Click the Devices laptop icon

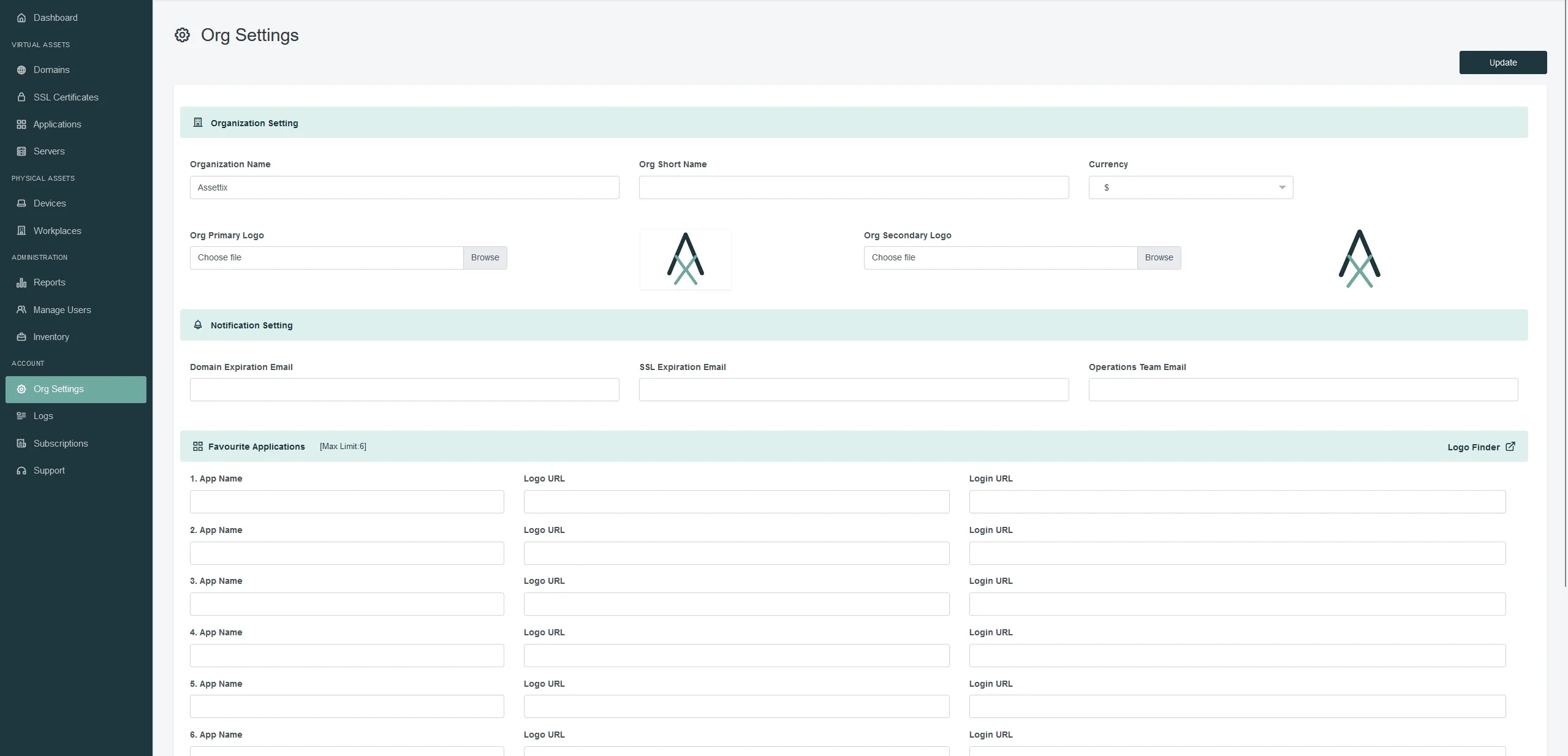(x=21, y=203)
